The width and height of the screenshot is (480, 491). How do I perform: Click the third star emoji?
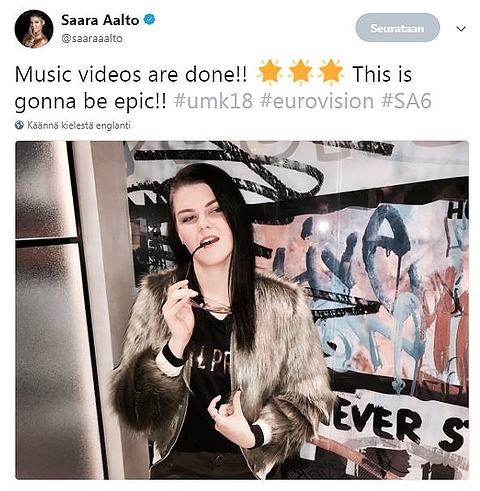[331, 71]
